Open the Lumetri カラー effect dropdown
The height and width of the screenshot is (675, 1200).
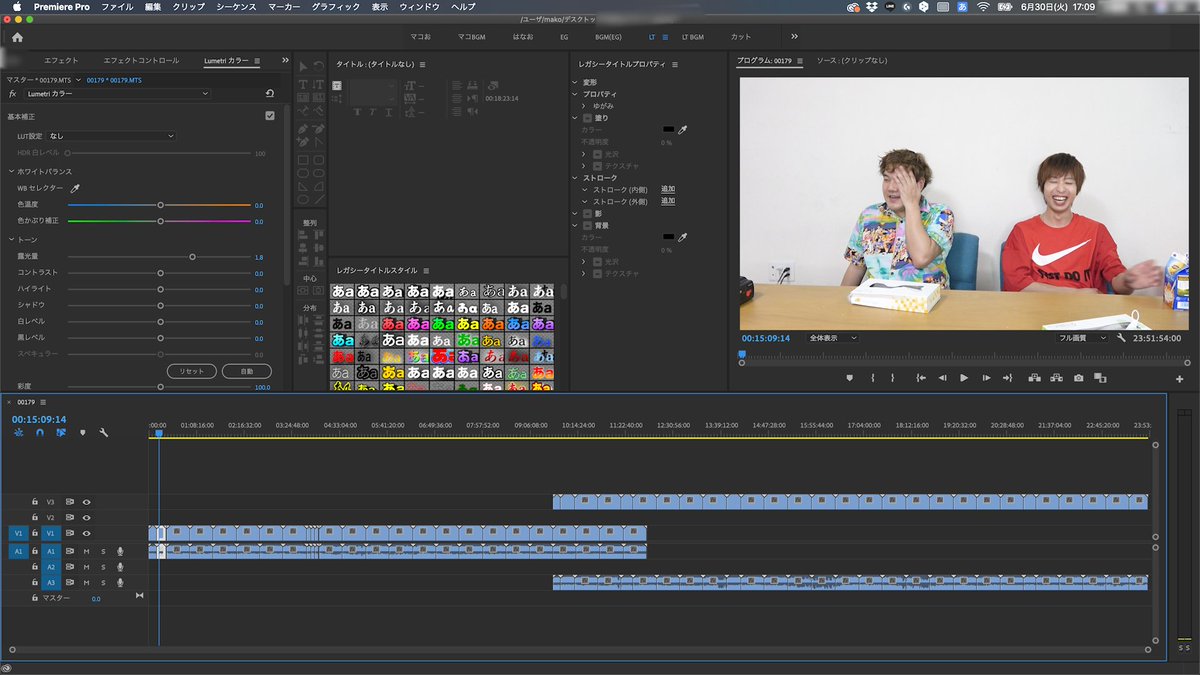point(117,94)
